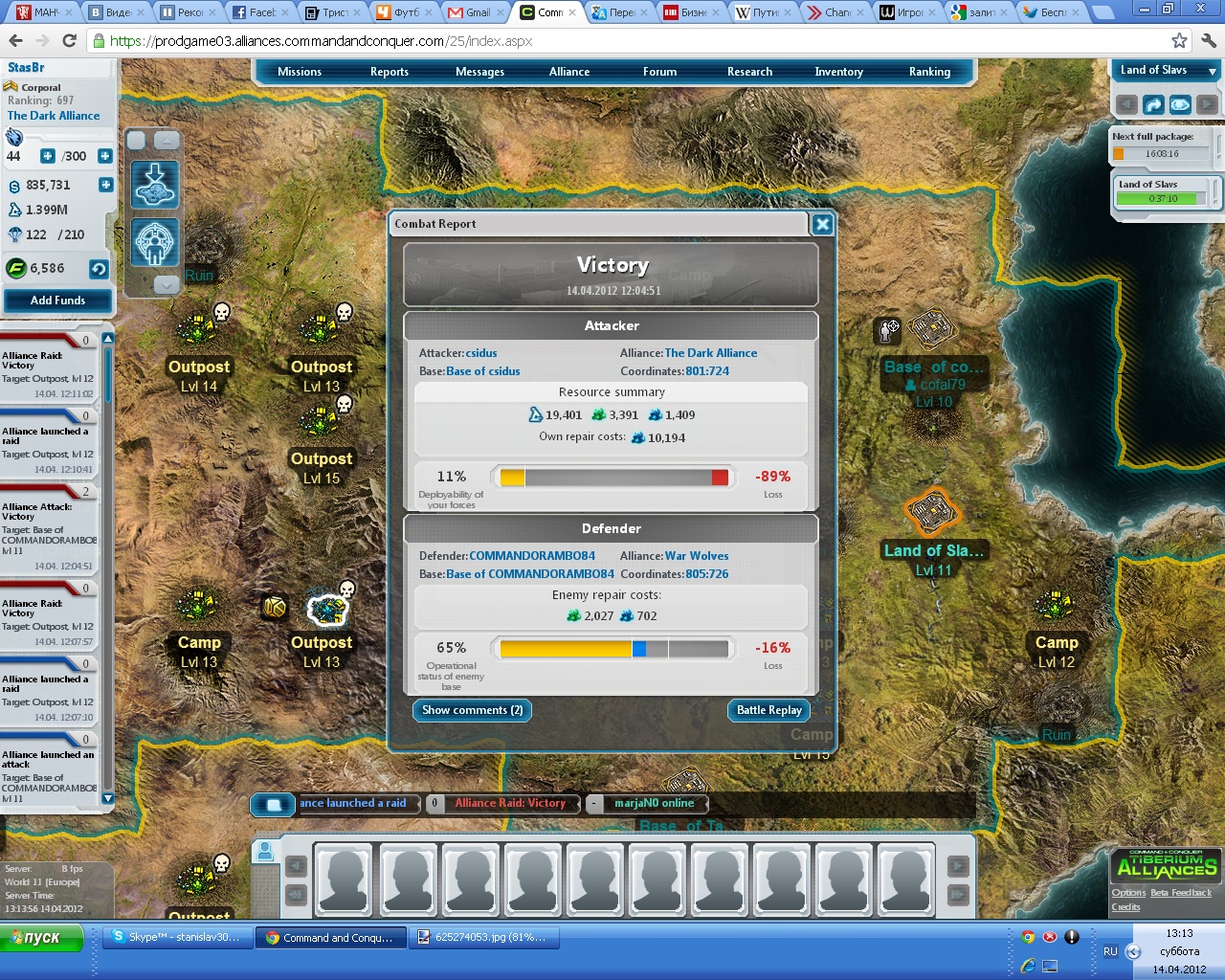Click the target-soldier crosshair icon
The image size is (1225, 980).
(155, 242)
